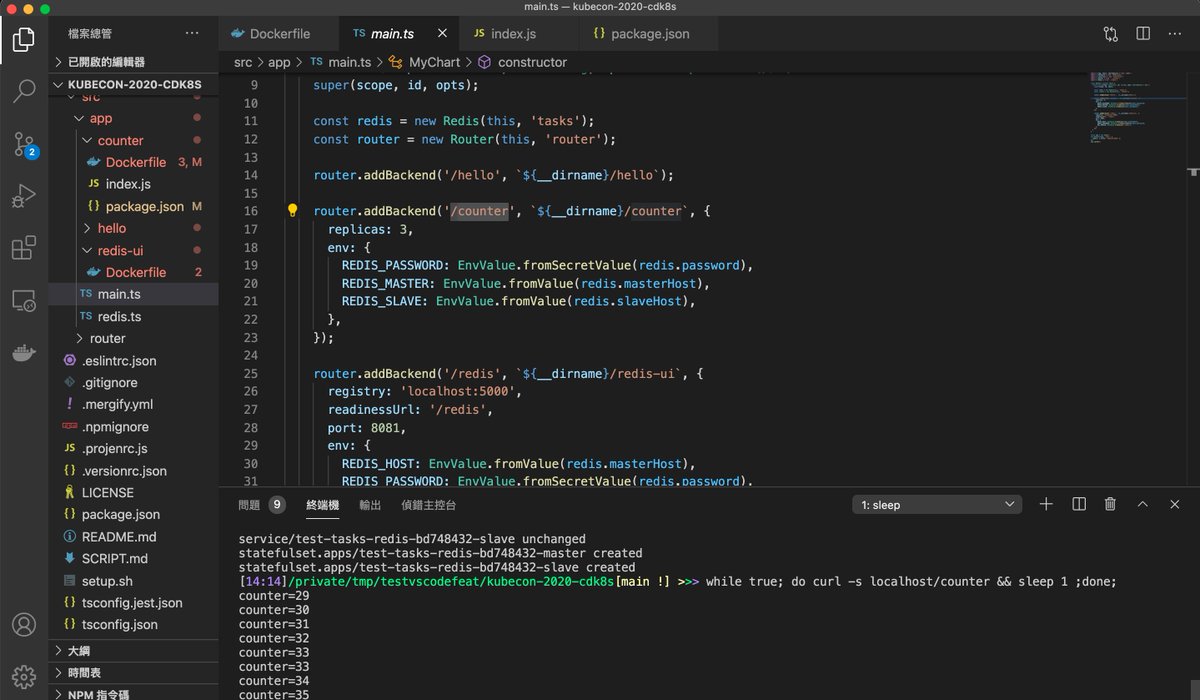The image size is (1200, 700).
Task: Click the highlighted '/counter' string on line 16
Action: click(x=479, y=211)
